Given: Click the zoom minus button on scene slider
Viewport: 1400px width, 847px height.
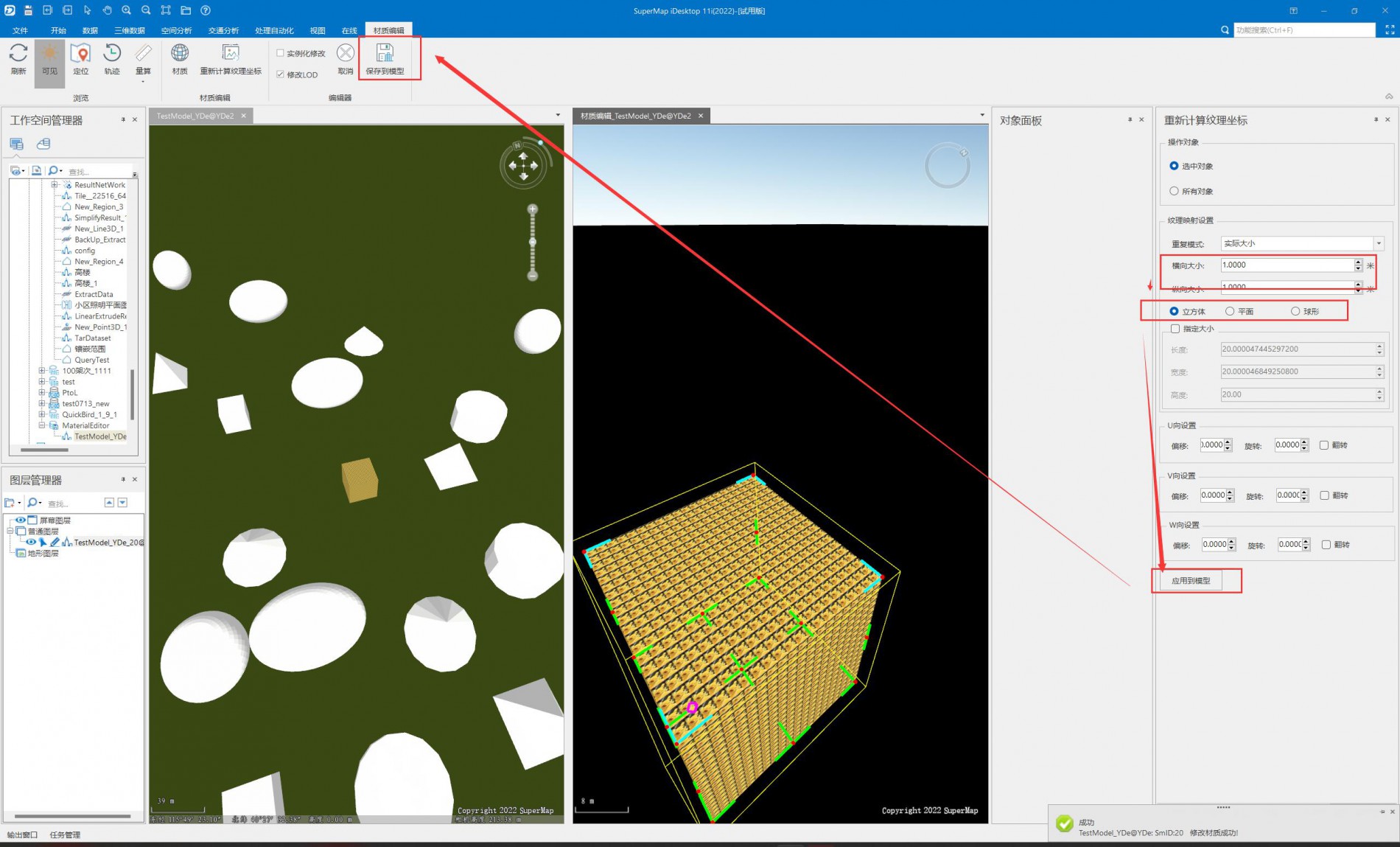Looking at the screenshot, I should pyautogui.click(x=533, y=276).
